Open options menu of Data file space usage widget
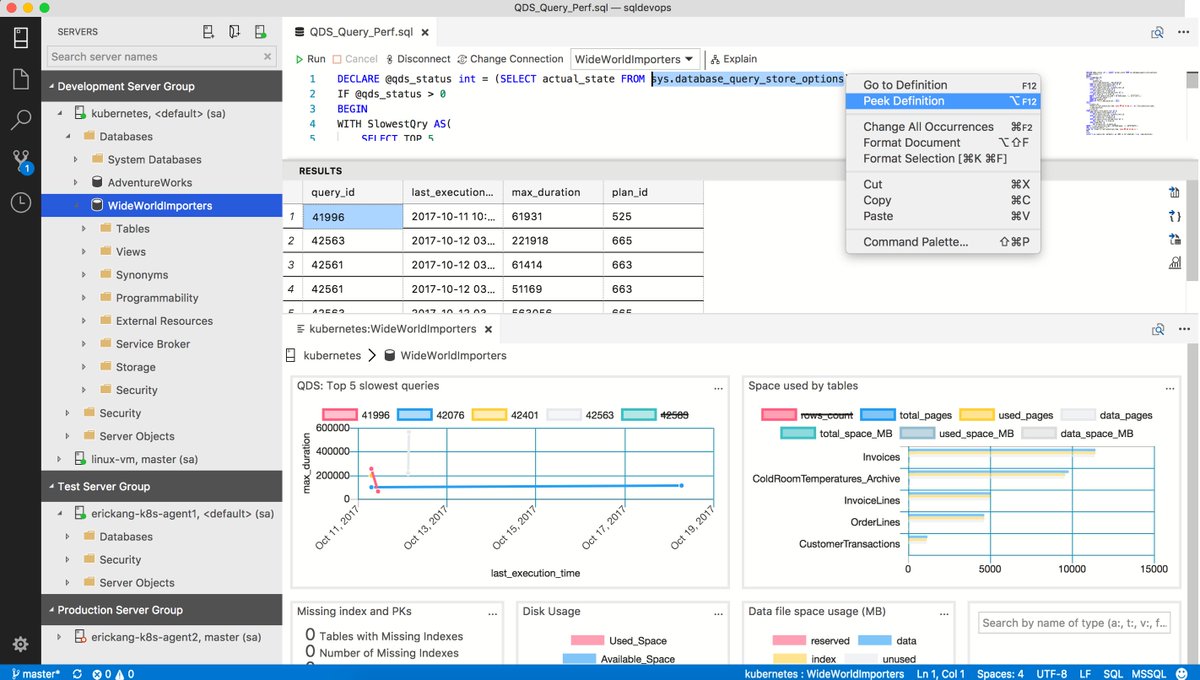 [x=942, y=612]
